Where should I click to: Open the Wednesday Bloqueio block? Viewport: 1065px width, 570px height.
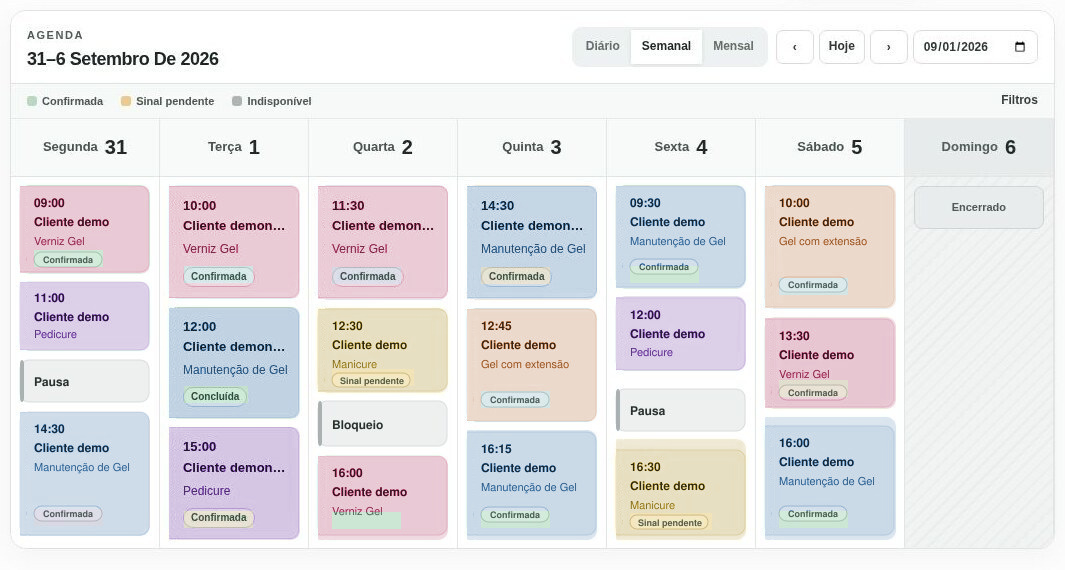(x=382, y=424)
